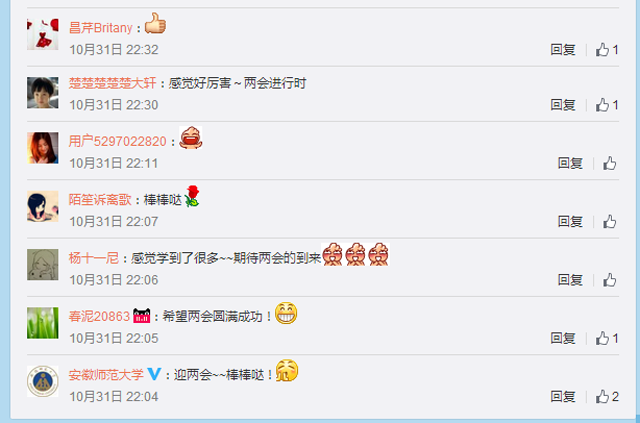Click the verified V badge beside 安徽师范大学
Screen dimensions: 640x423
click(x=154, y=374)
